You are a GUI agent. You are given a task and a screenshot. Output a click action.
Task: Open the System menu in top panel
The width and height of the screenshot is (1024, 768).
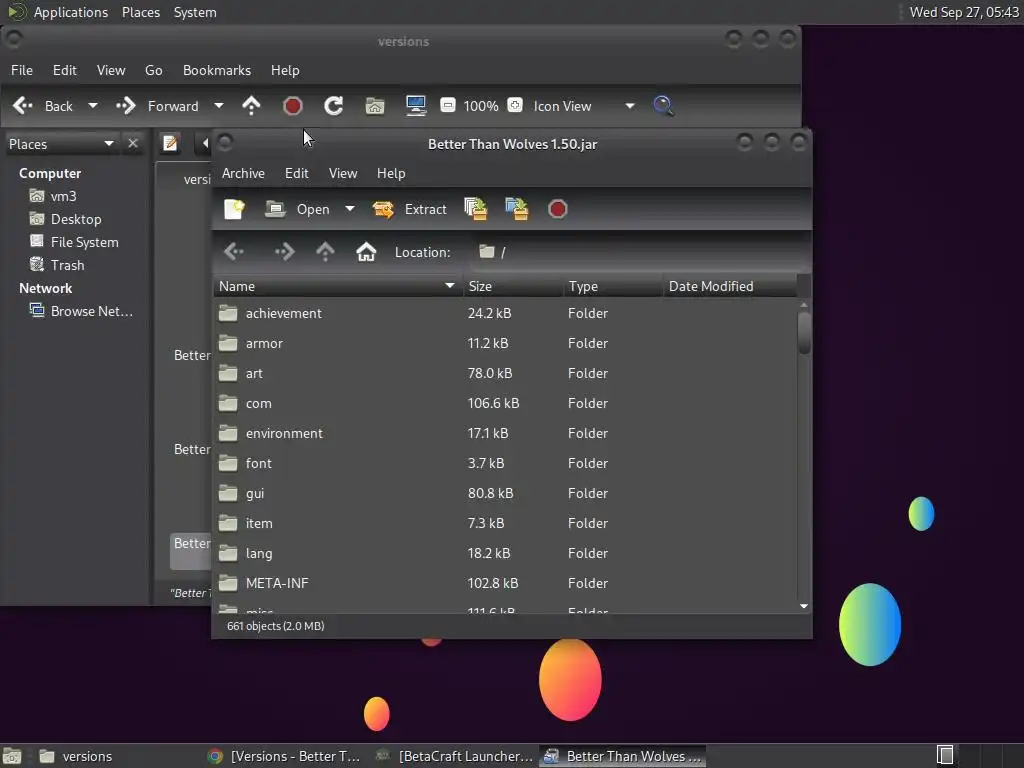point(195,12)
